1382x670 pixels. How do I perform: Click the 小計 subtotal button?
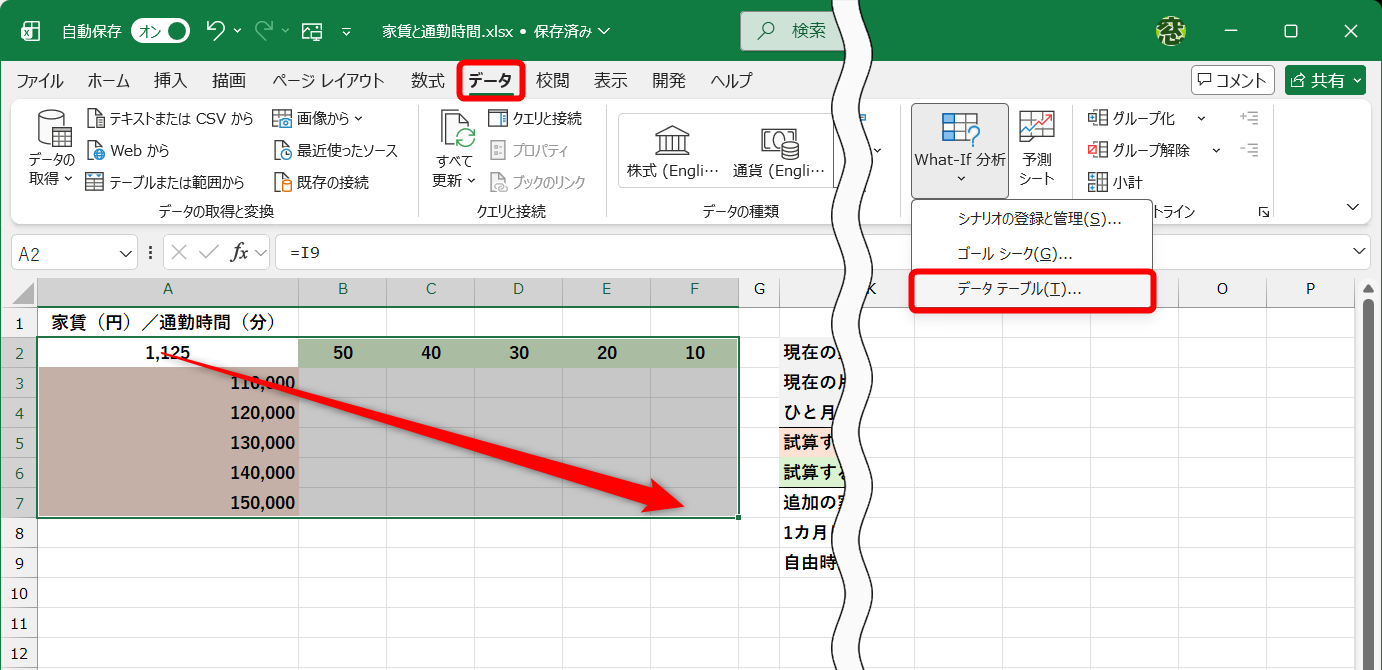pos(1115,182)
